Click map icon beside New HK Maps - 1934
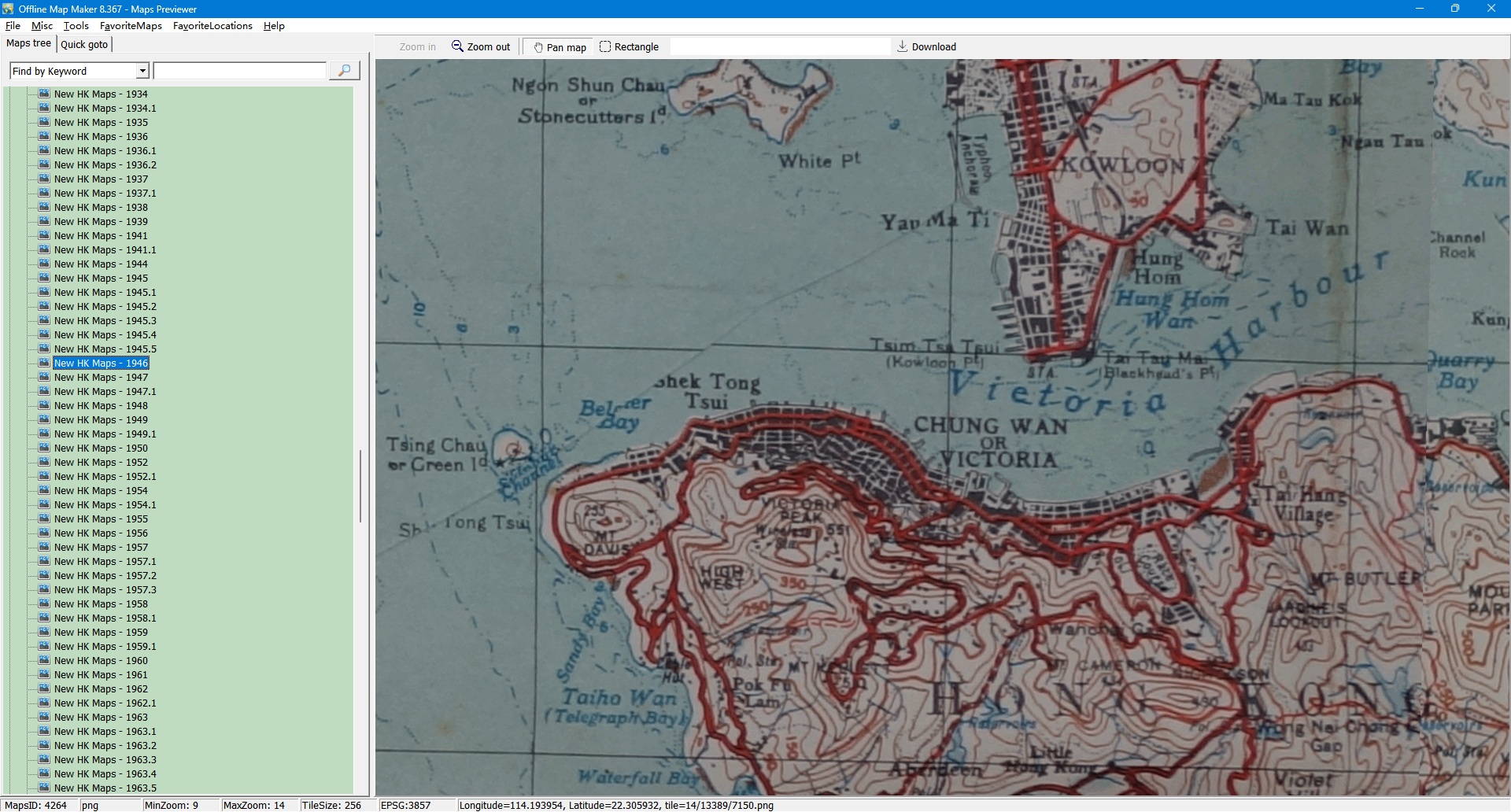Viewport: 1511px width, 812px height. point(45,94)
